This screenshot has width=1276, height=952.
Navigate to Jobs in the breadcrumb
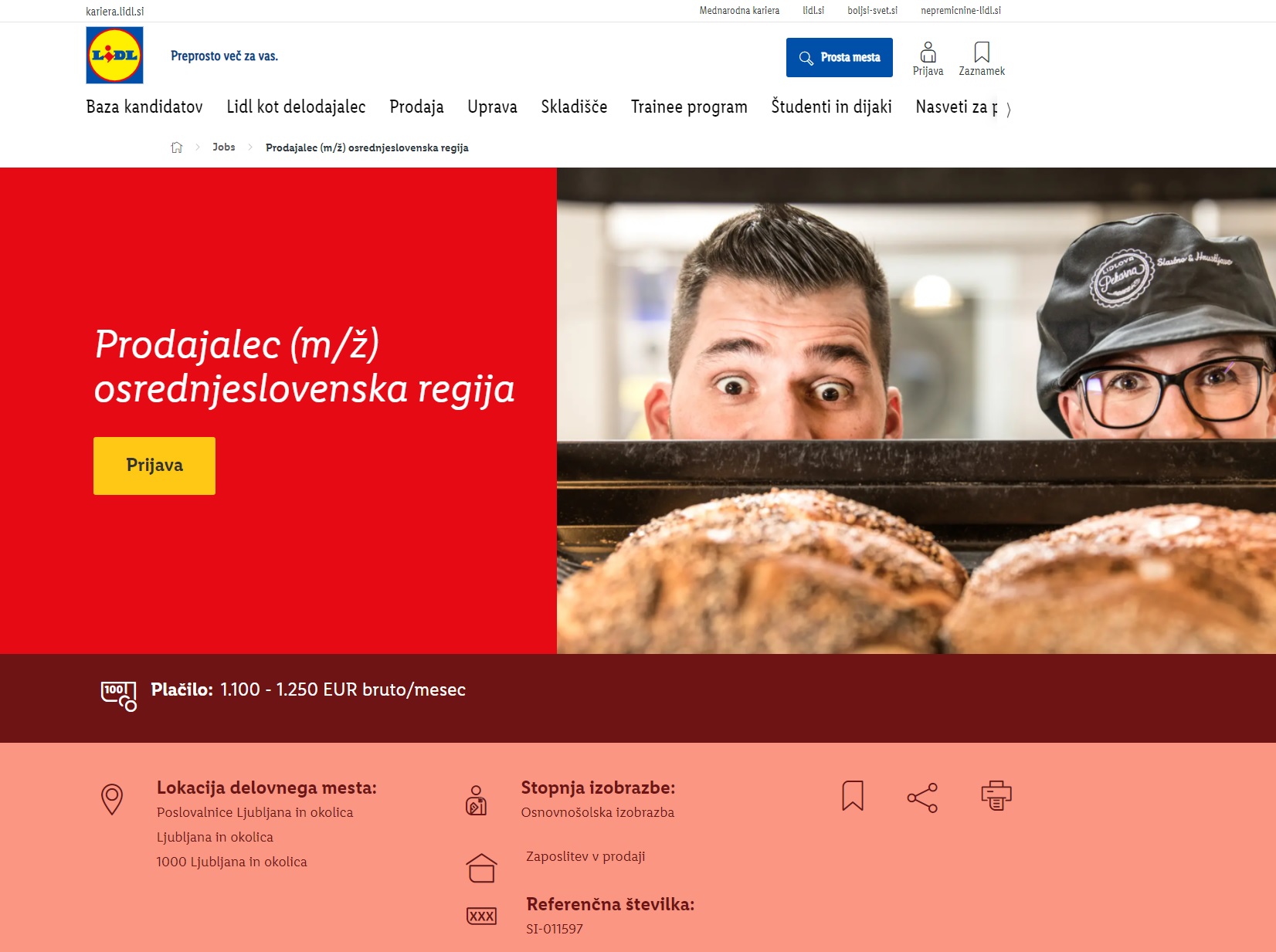(x=224, y=147)
